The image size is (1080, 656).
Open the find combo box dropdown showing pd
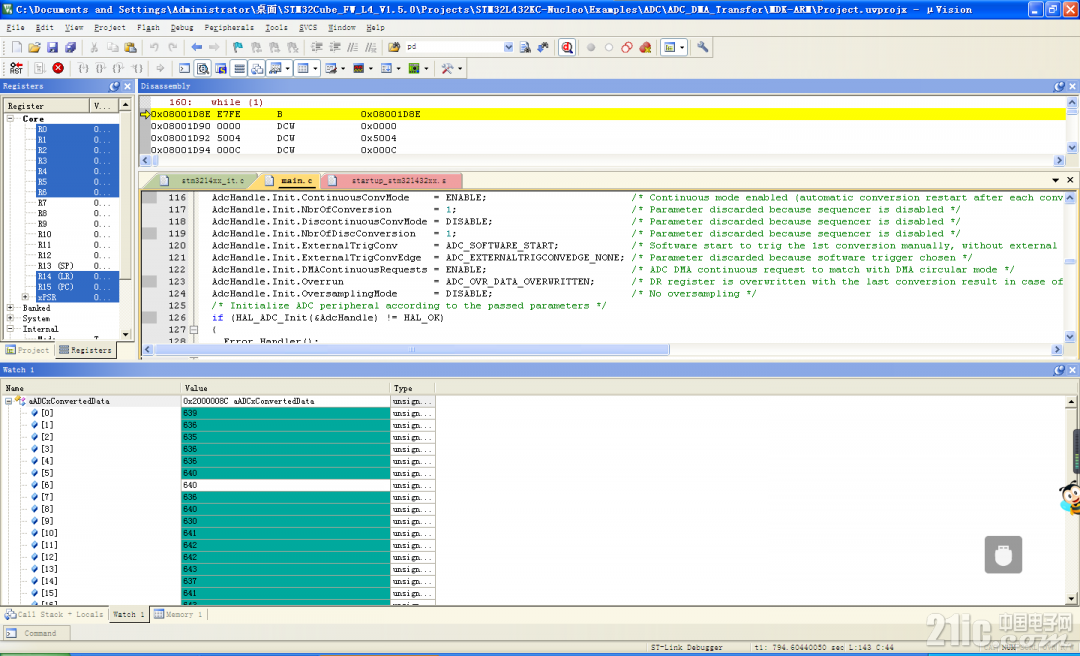click(508, 47)
